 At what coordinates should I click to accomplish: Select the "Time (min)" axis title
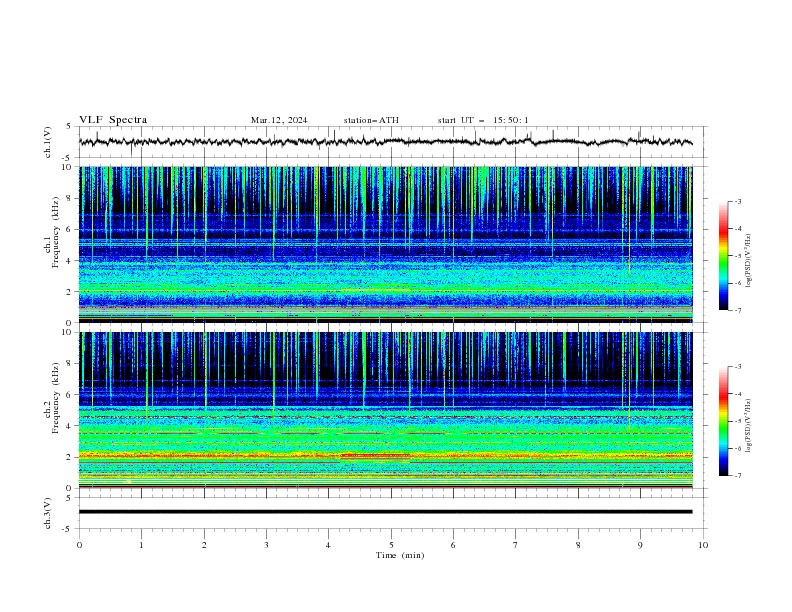(x=400, y=555)
